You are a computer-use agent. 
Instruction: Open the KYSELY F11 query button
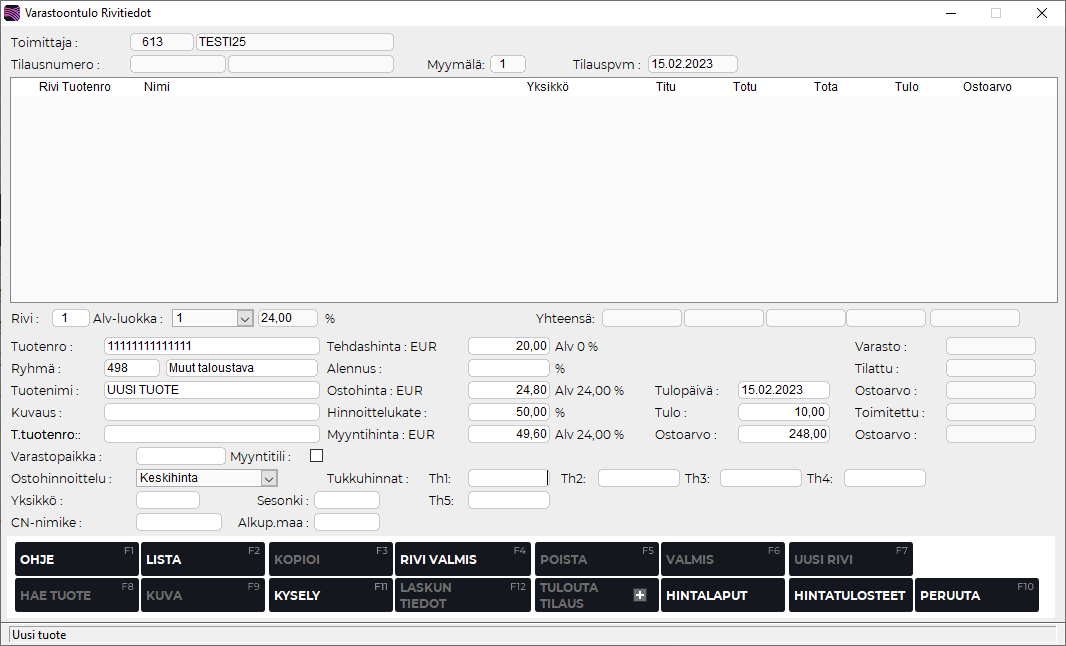329,595
